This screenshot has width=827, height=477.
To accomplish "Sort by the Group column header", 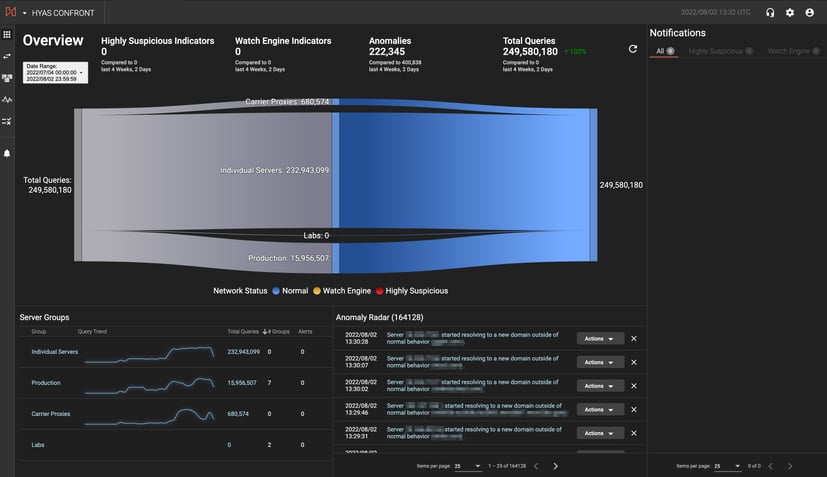I will tap(39, 332).
